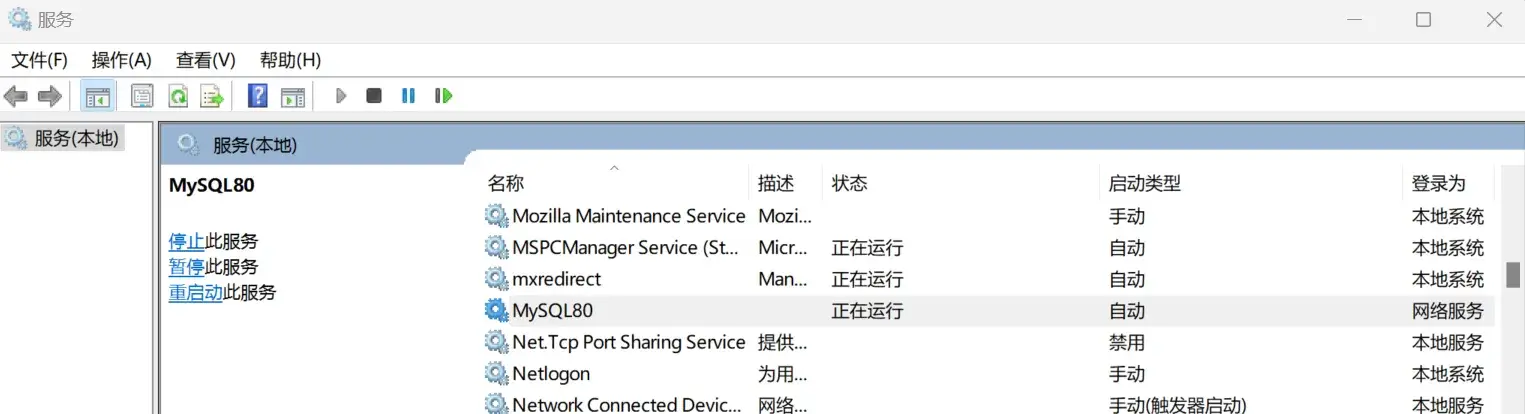Image resolution: width=1525 pixels, height=414 pixels.
Task: Sort services by the 名称 column header
Action: coord(506,183)
